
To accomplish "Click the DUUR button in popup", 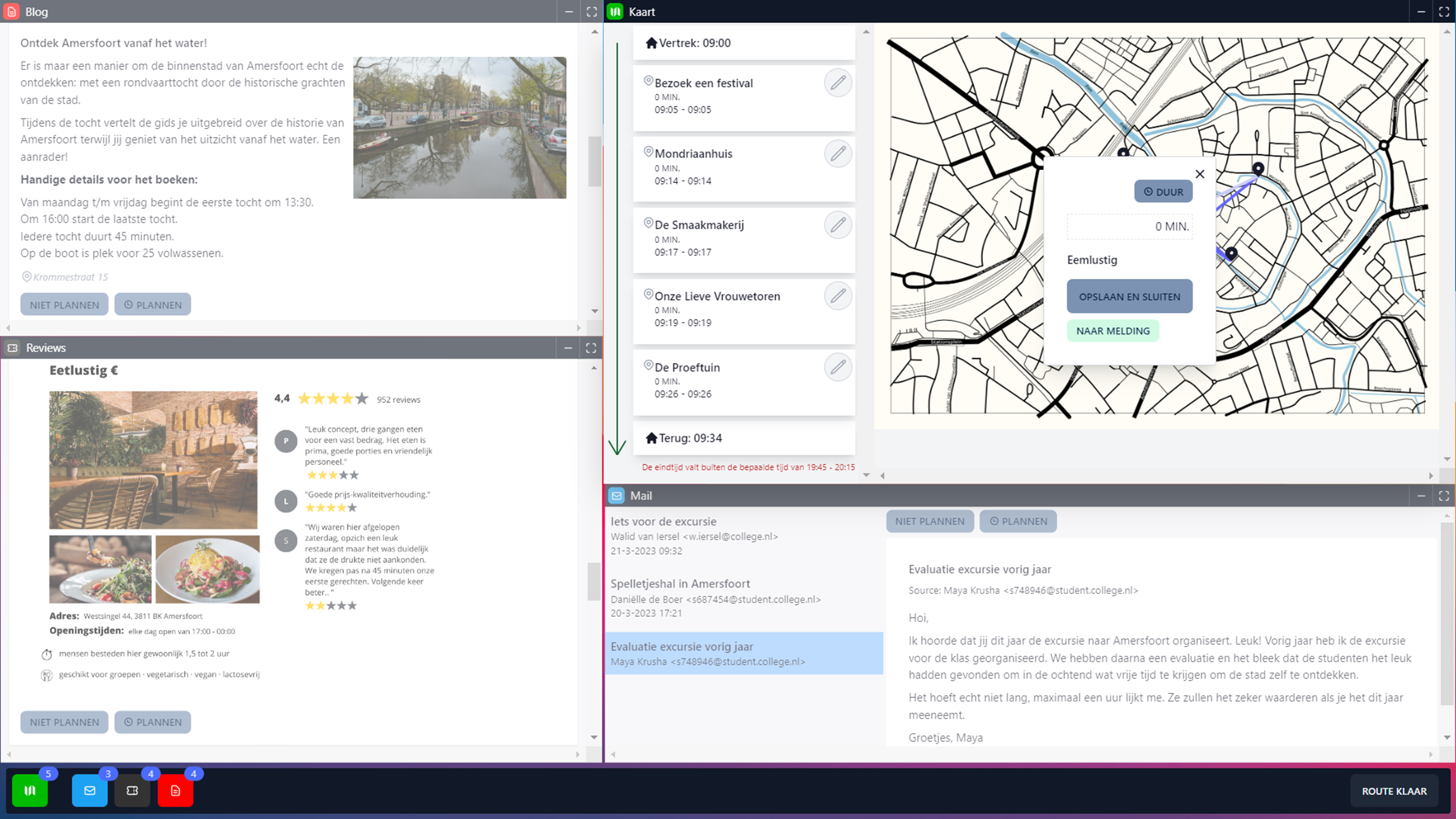I will (x=1163, y=191).
